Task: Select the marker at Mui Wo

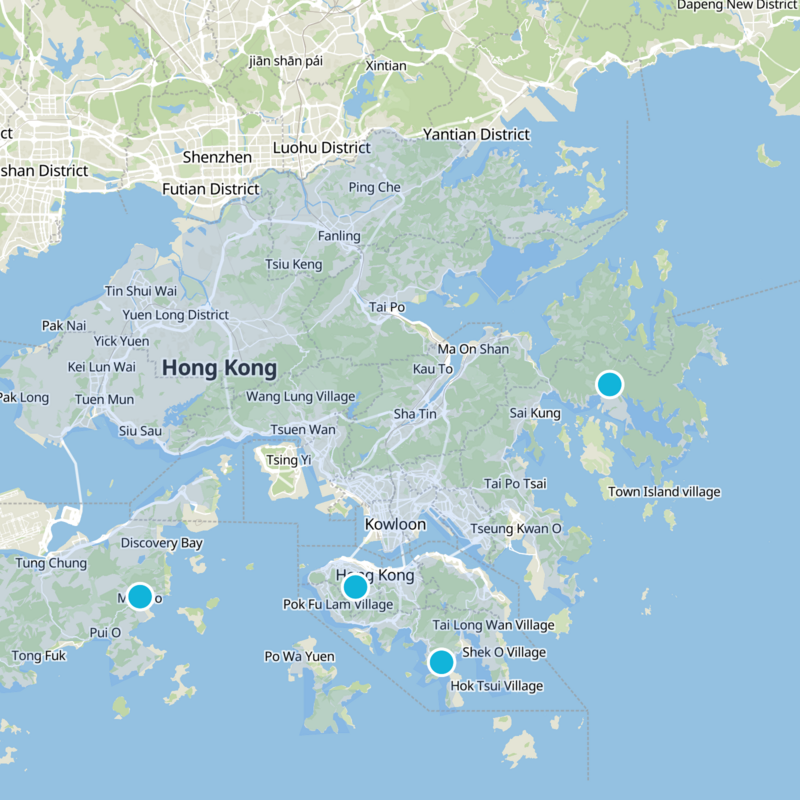Action: 140,596
